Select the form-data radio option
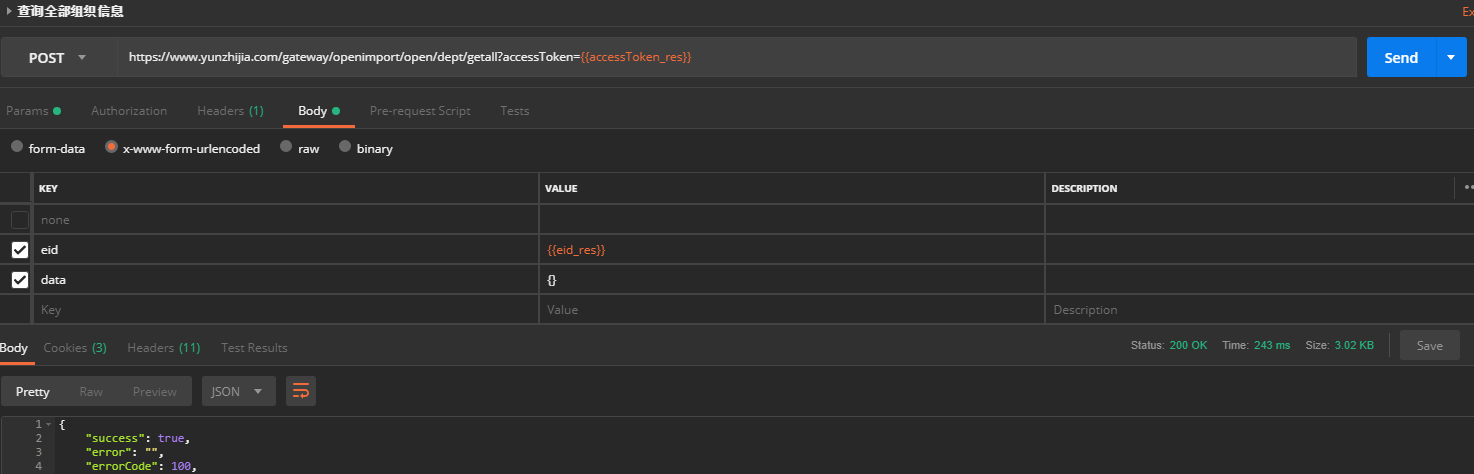The height and width of the screenshot is (474, 1474). coord(17,147)
